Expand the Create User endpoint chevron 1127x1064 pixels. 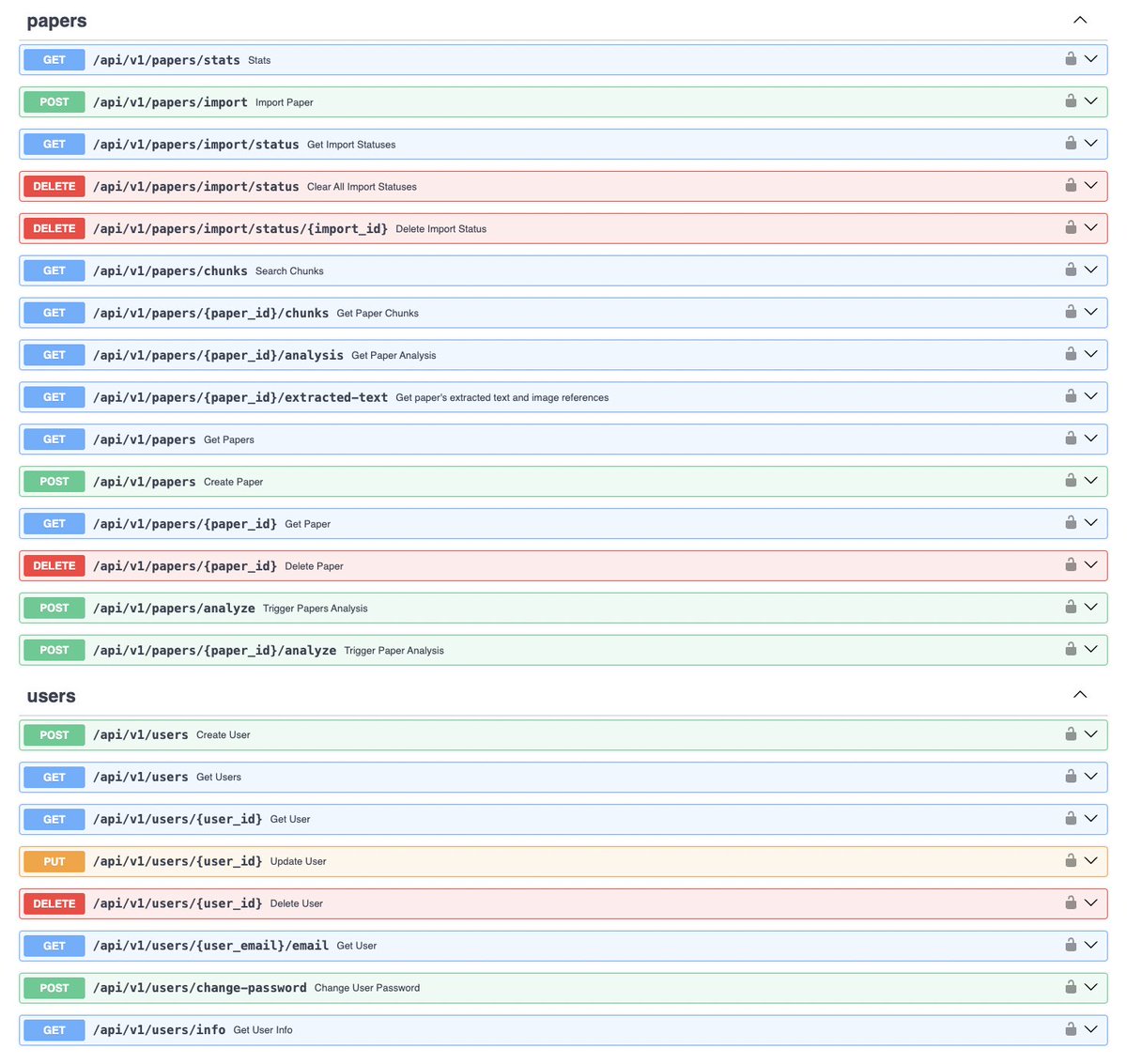click(1091, 734)
